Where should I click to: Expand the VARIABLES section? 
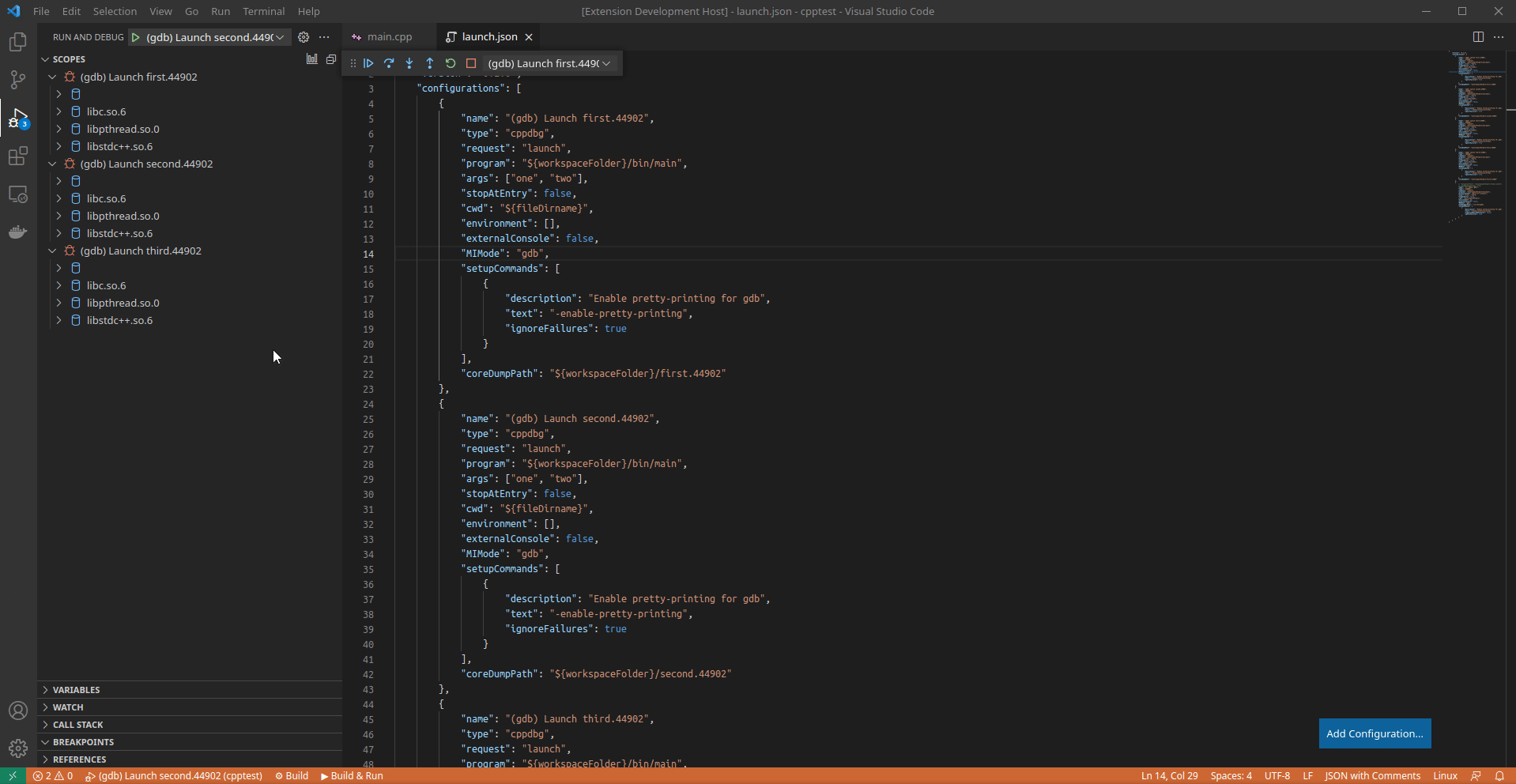[x=190, y=690]
